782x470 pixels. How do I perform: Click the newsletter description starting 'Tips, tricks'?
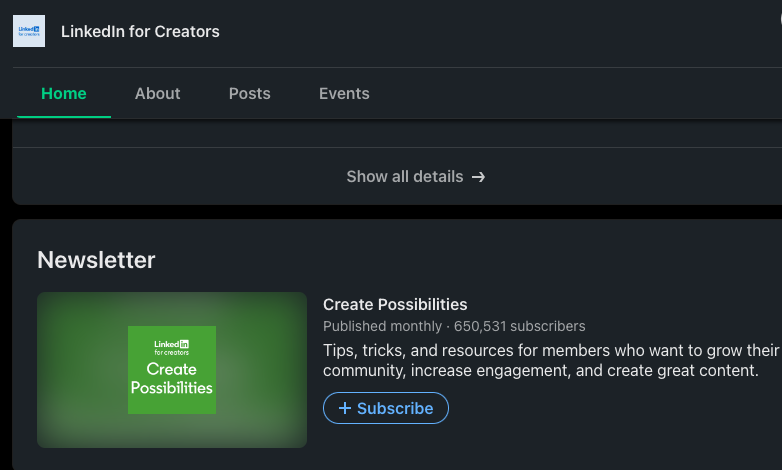551,360
